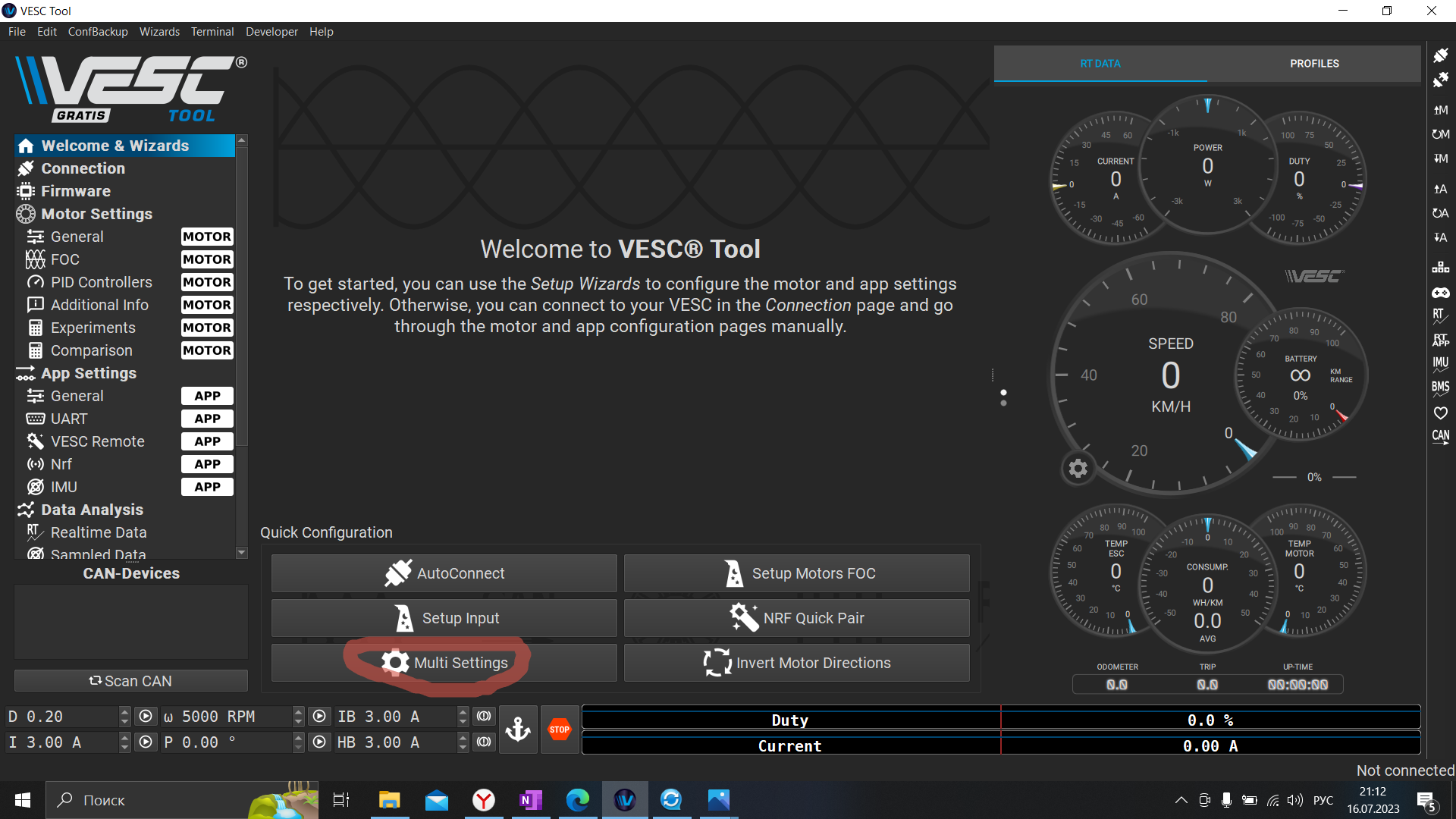
Task: Click the AutoConnect button
Action: (x=444, y=573)
